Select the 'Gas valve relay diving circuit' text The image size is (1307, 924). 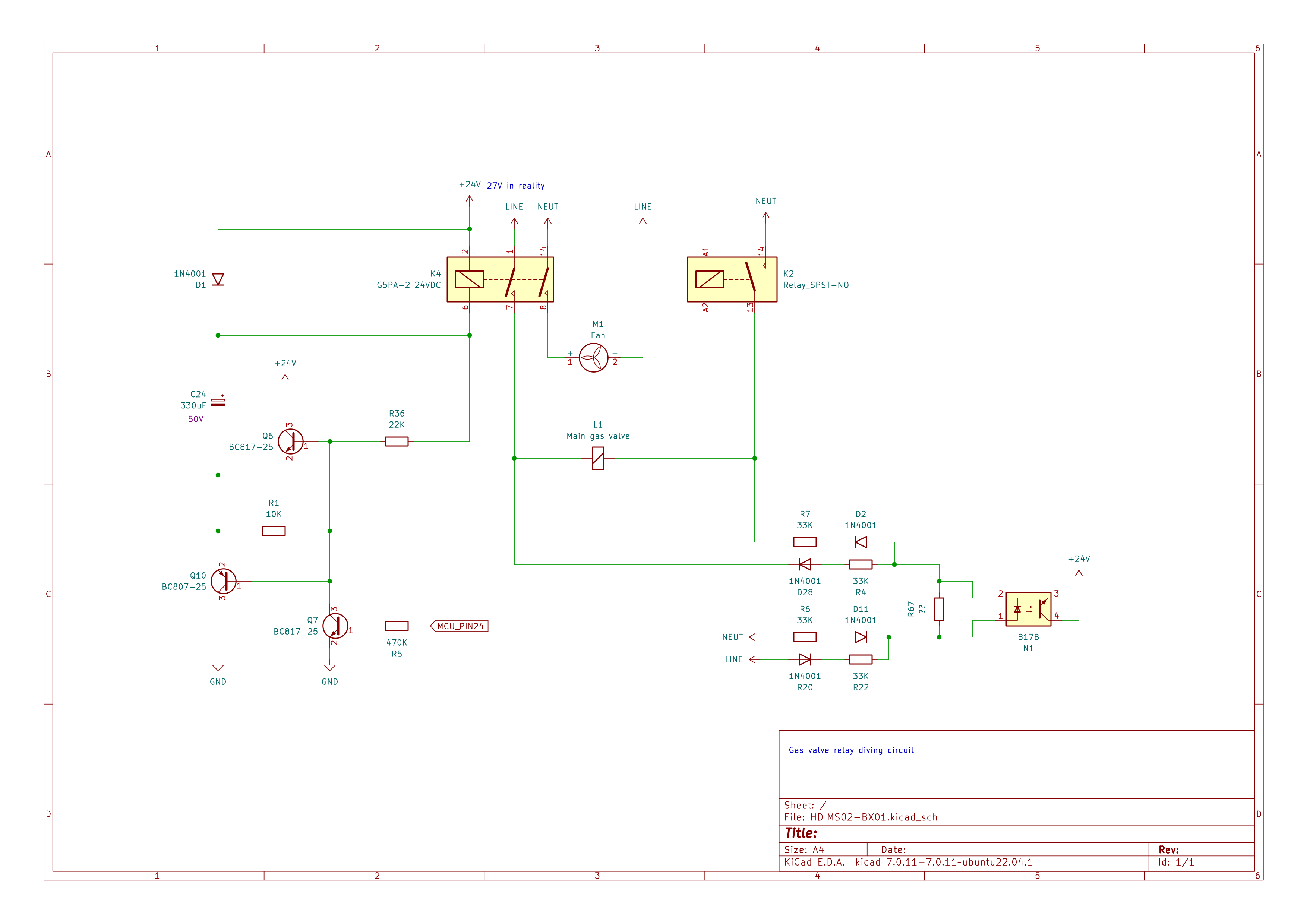click(x=851, y=750)
